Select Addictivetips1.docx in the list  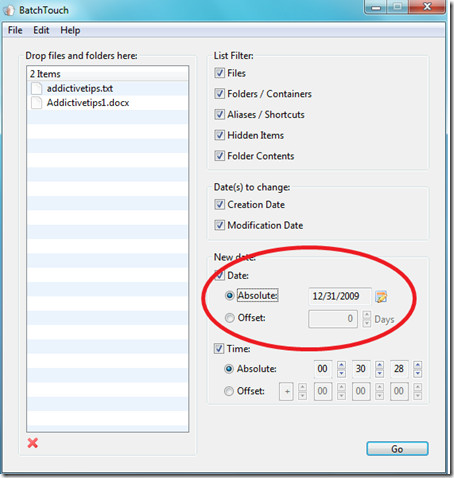pos(108,103)
